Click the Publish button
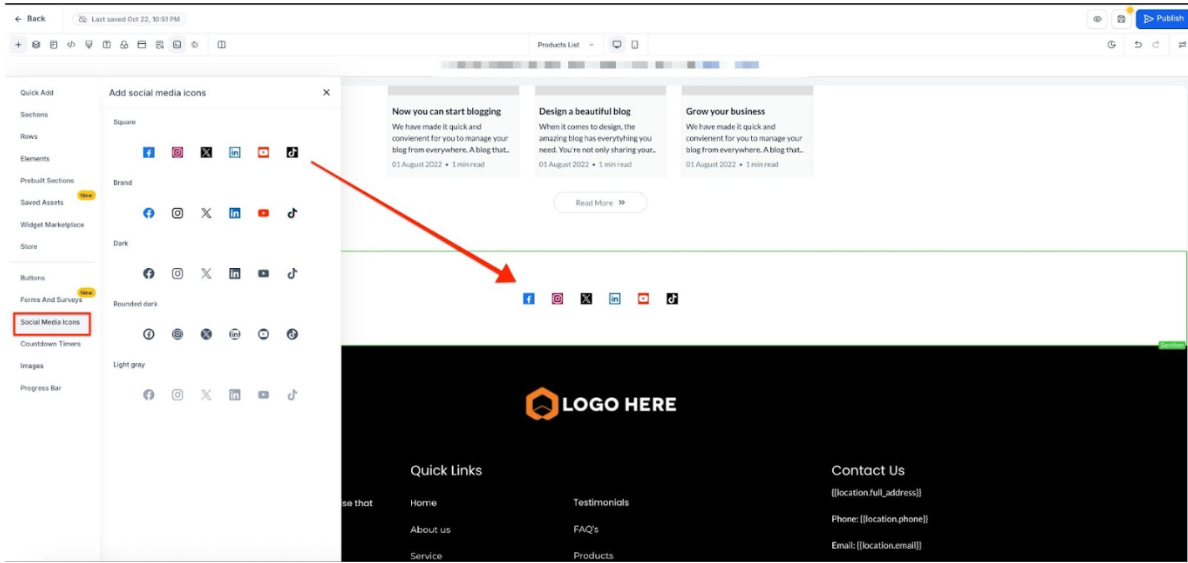1188x563 pixels. 1163,19
